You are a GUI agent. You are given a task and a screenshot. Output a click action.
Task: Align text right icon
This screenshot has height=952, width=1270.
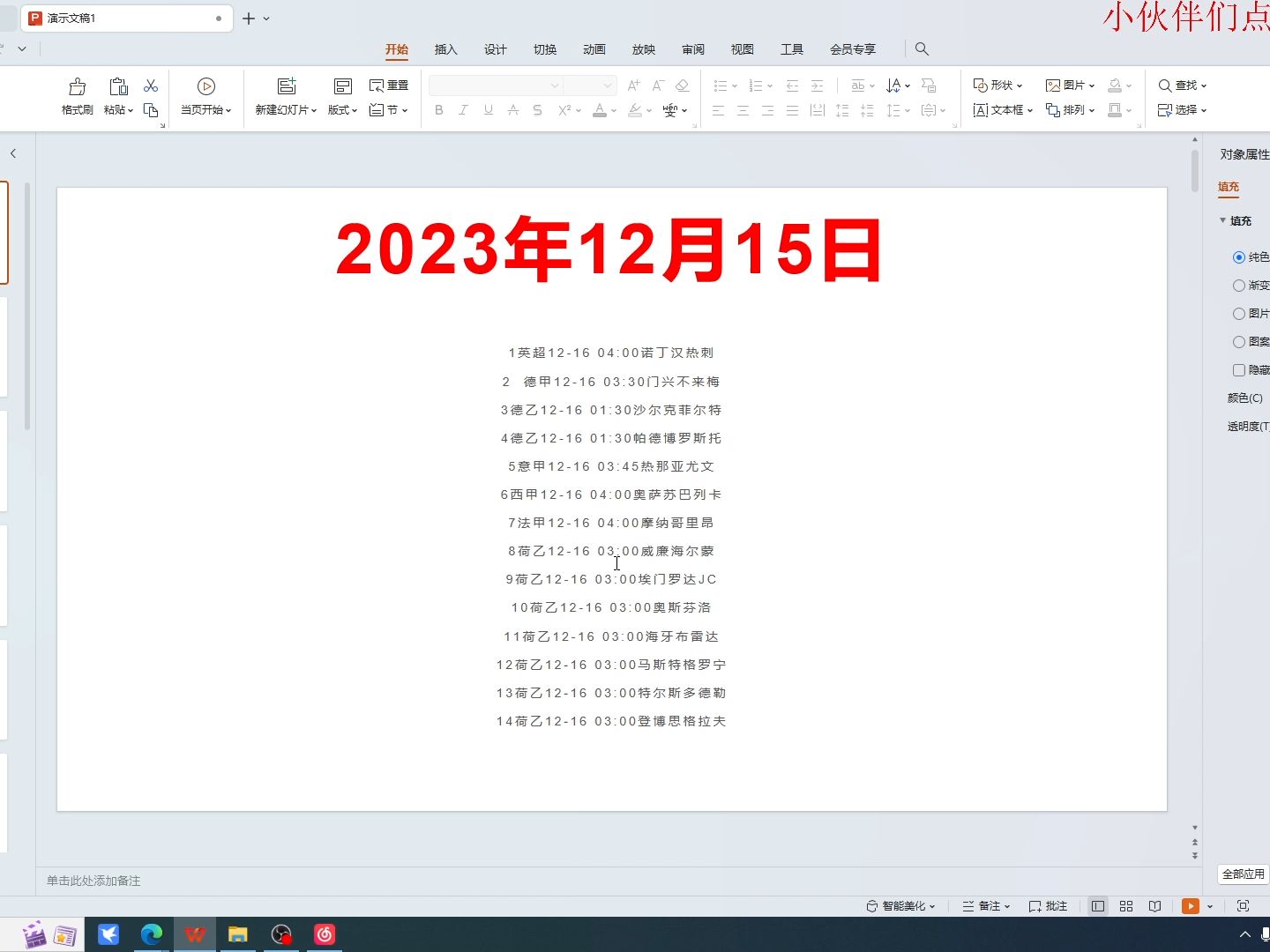pos(767,110)
